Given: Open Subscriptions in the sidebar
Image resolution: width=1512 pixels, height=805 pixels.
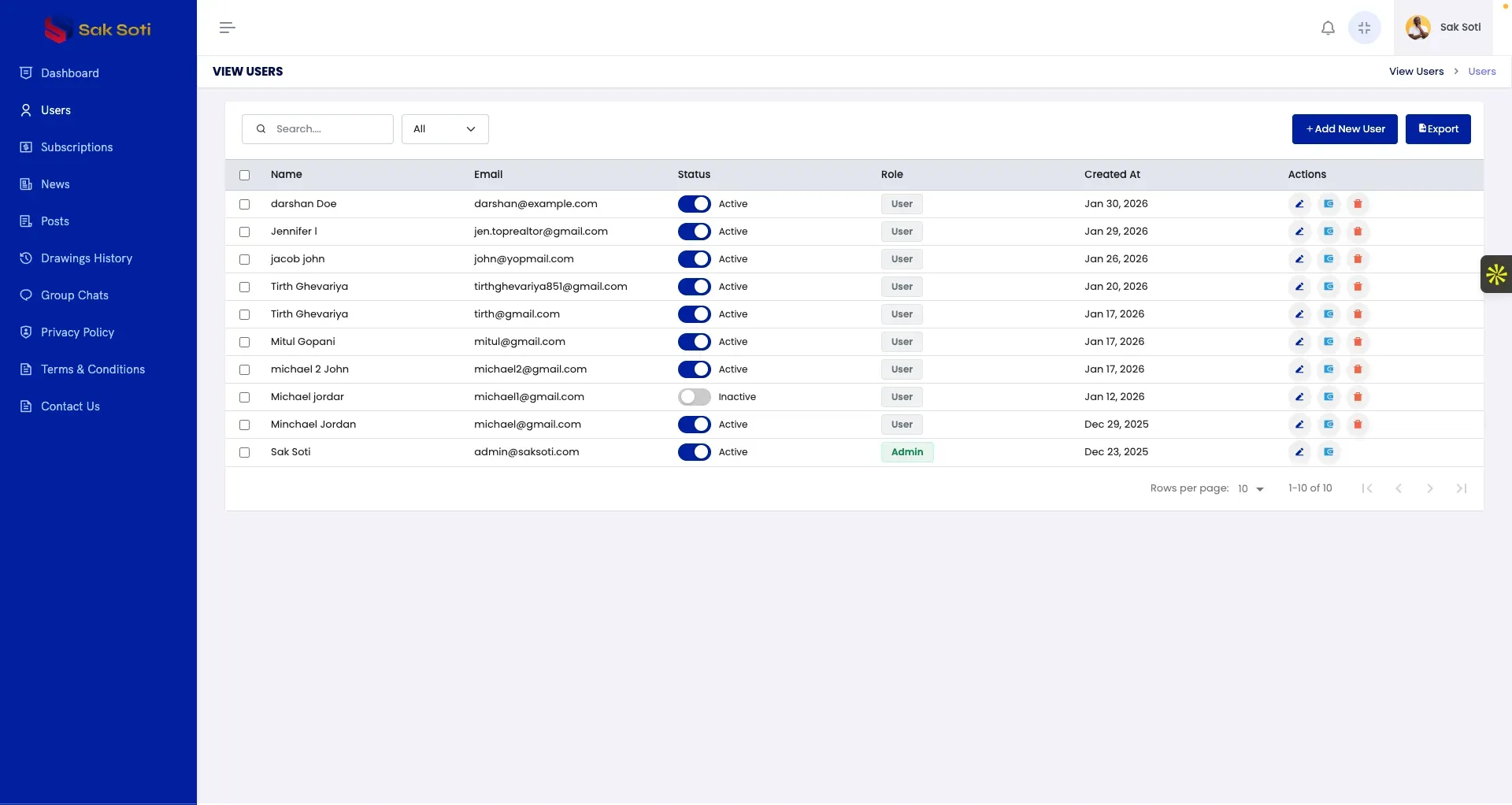Looking at the screenshot, I should tap(76, 147).
